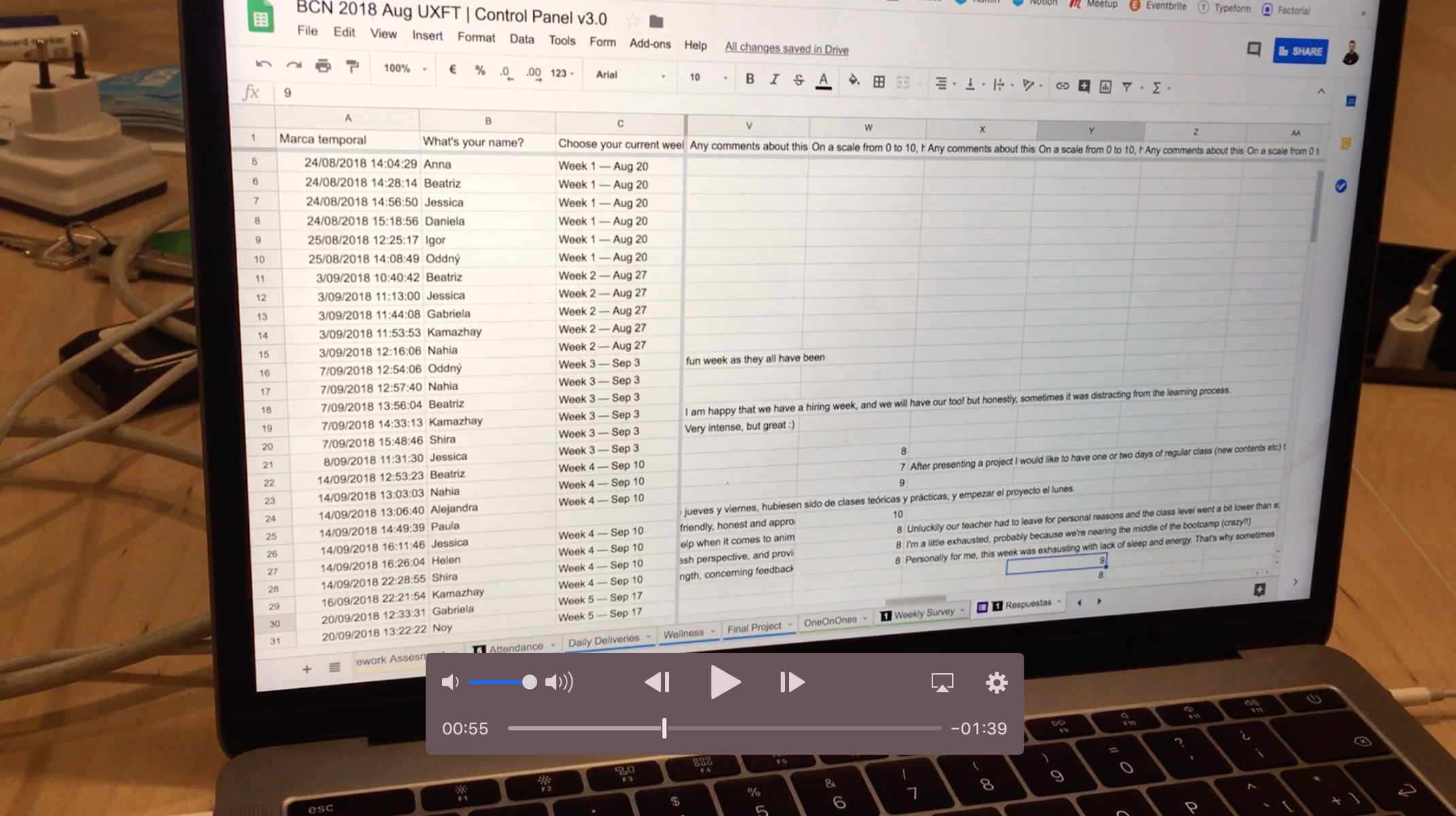
Task: Insert a chart via toolbar icon
Action: [1105, 86]
